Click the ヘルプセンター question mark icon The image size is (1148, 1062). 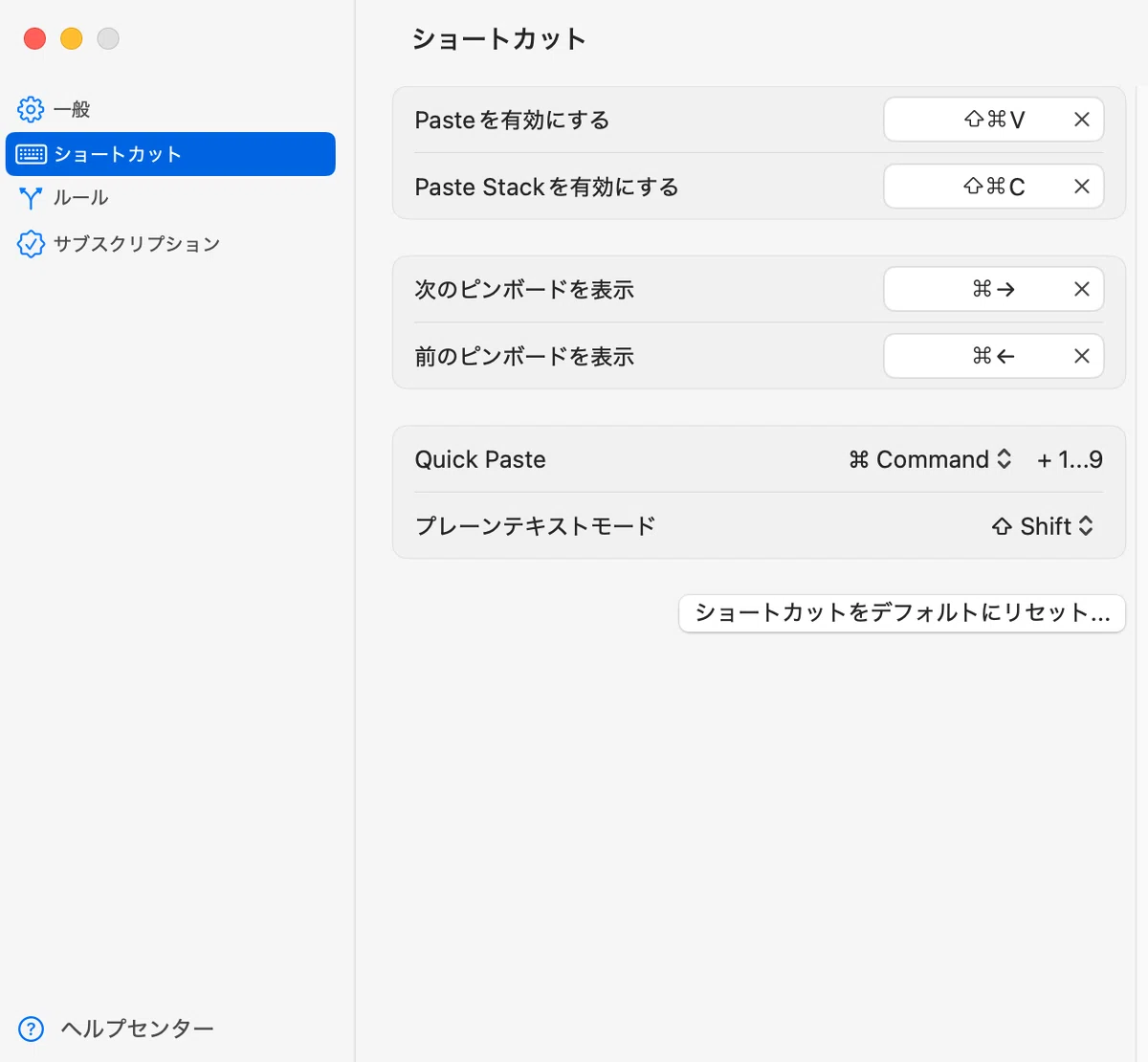(32, 1029)
